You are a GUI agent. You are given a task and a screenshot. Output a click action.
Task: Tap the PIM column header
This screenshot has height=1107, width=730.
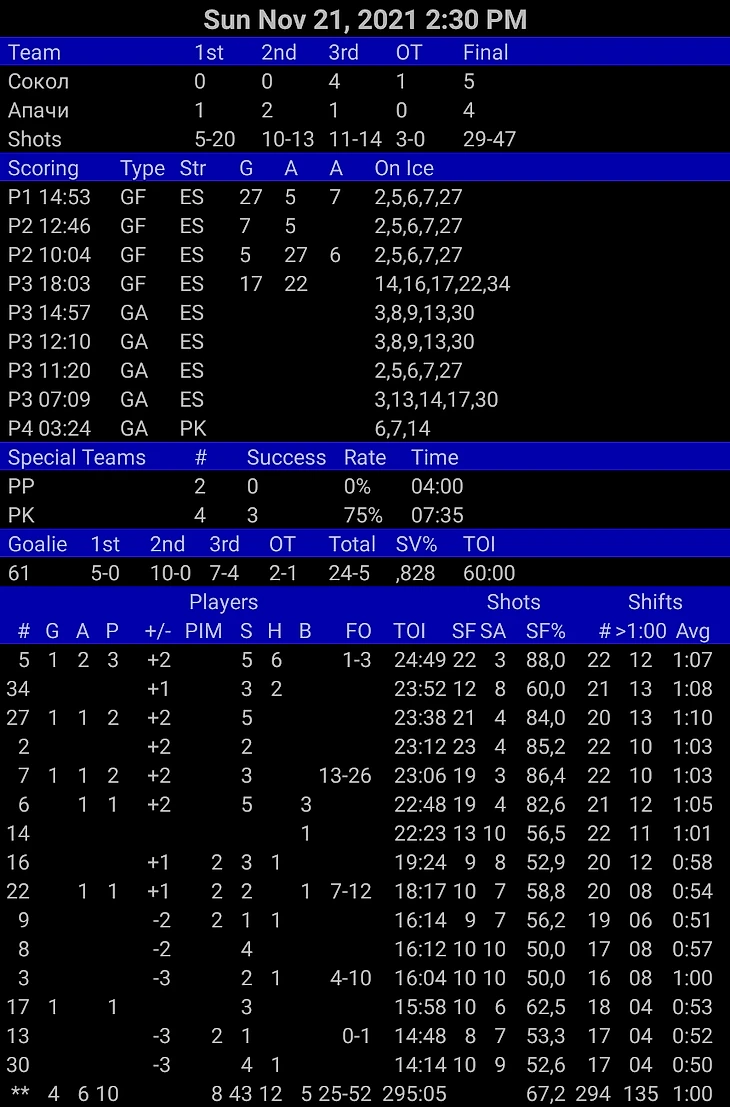(x=203, y=631)
